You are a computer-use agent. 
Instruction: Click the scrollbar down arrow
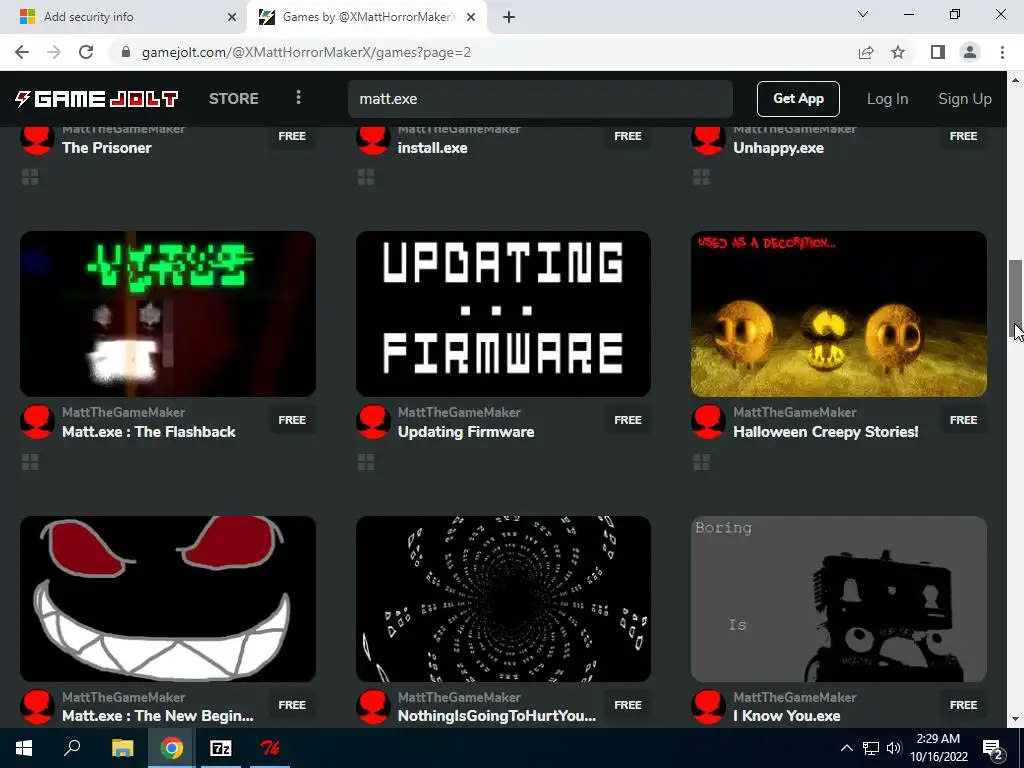[x=1015, y=720]
